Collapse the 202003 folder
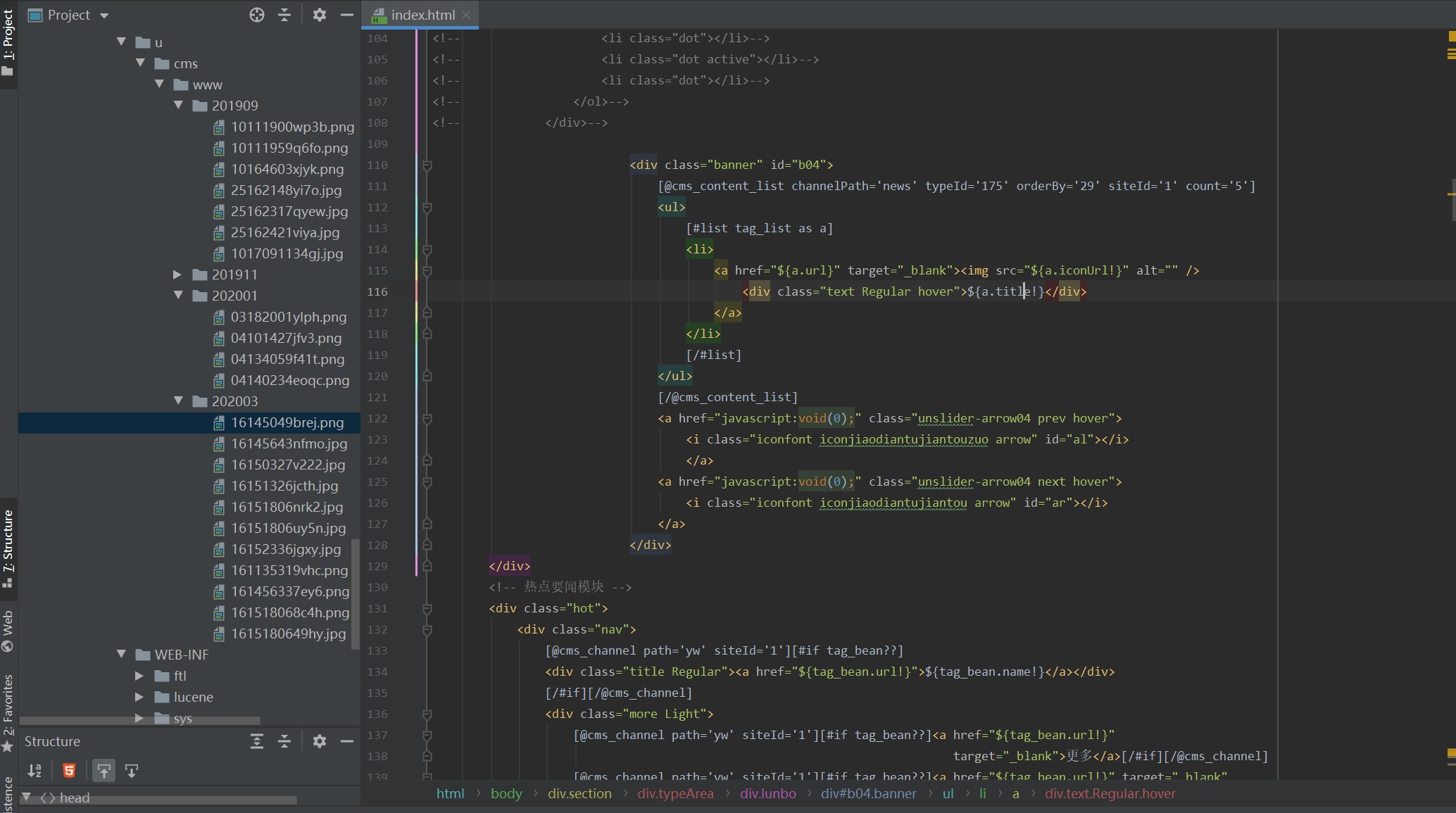Viewport: 1456px width, 813px height. 178,401
